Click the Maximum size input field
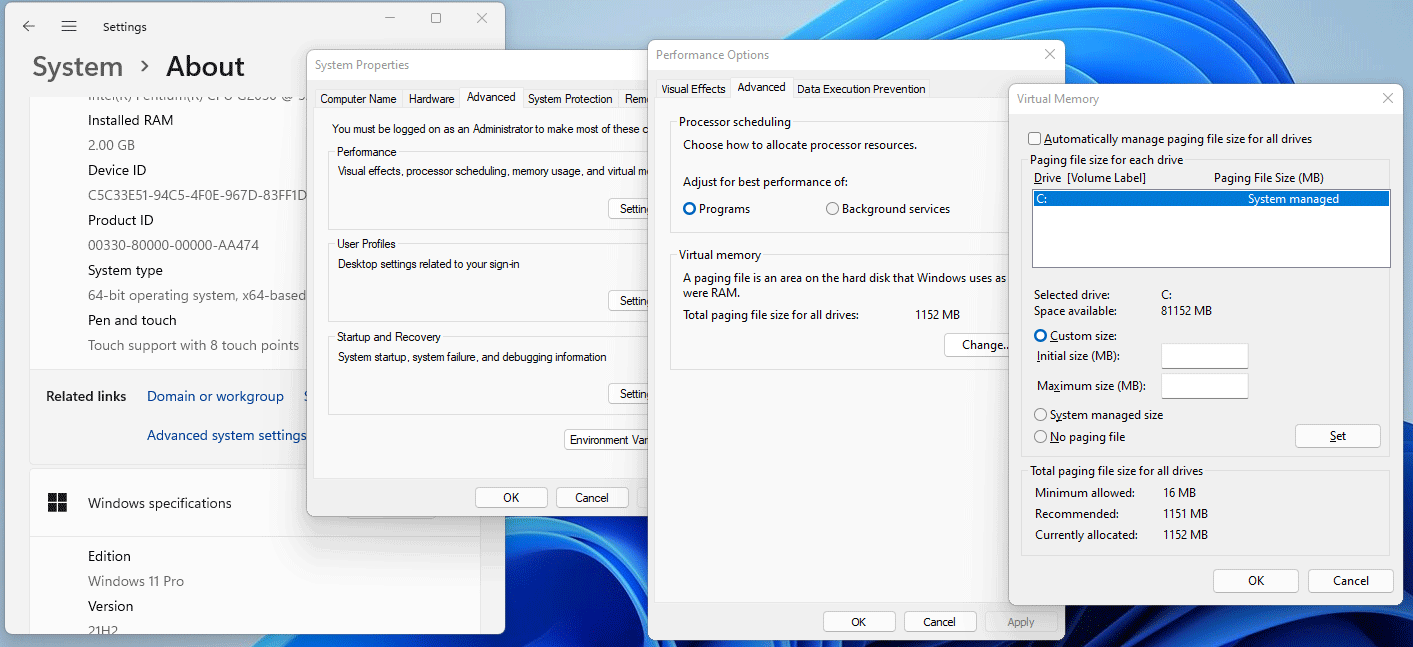Viewport: 1413px width, 647px height. point(1204,386)
